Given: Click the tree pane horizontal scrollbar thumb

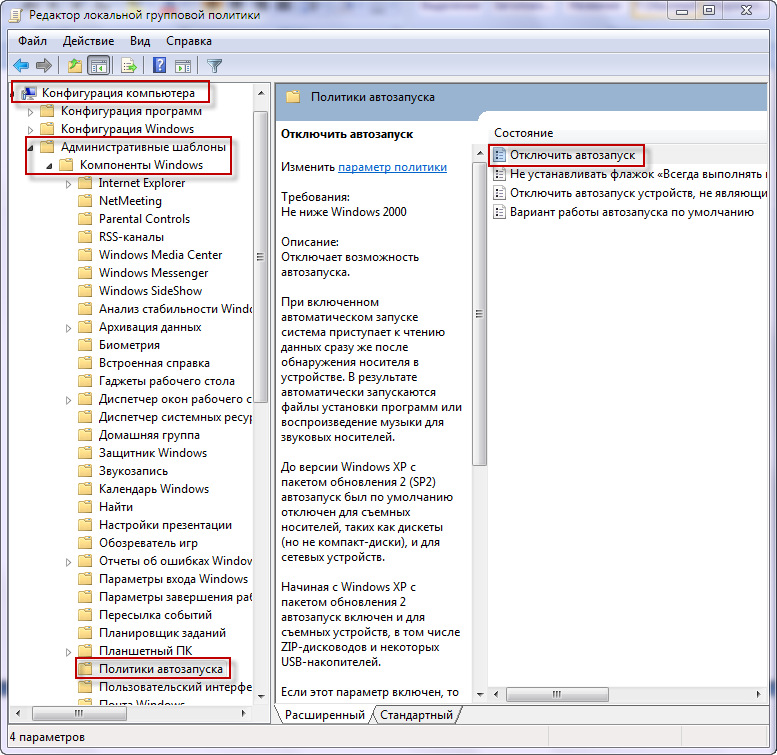Looking at the screenshot, I should pyautogui.click(x=79, y=713).
